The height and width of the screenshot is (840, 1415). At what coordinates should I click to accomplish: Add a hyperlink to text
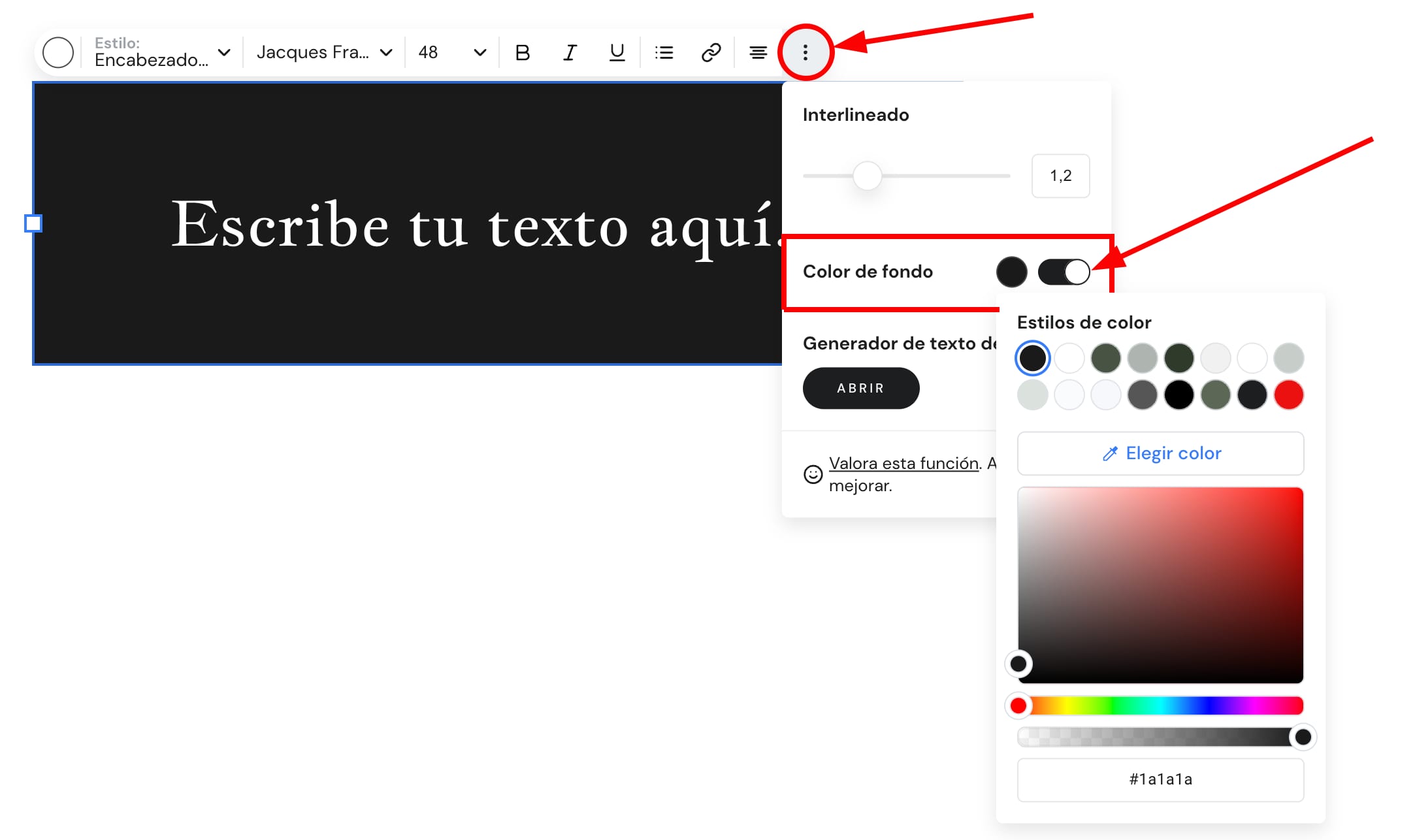point(711,52)
